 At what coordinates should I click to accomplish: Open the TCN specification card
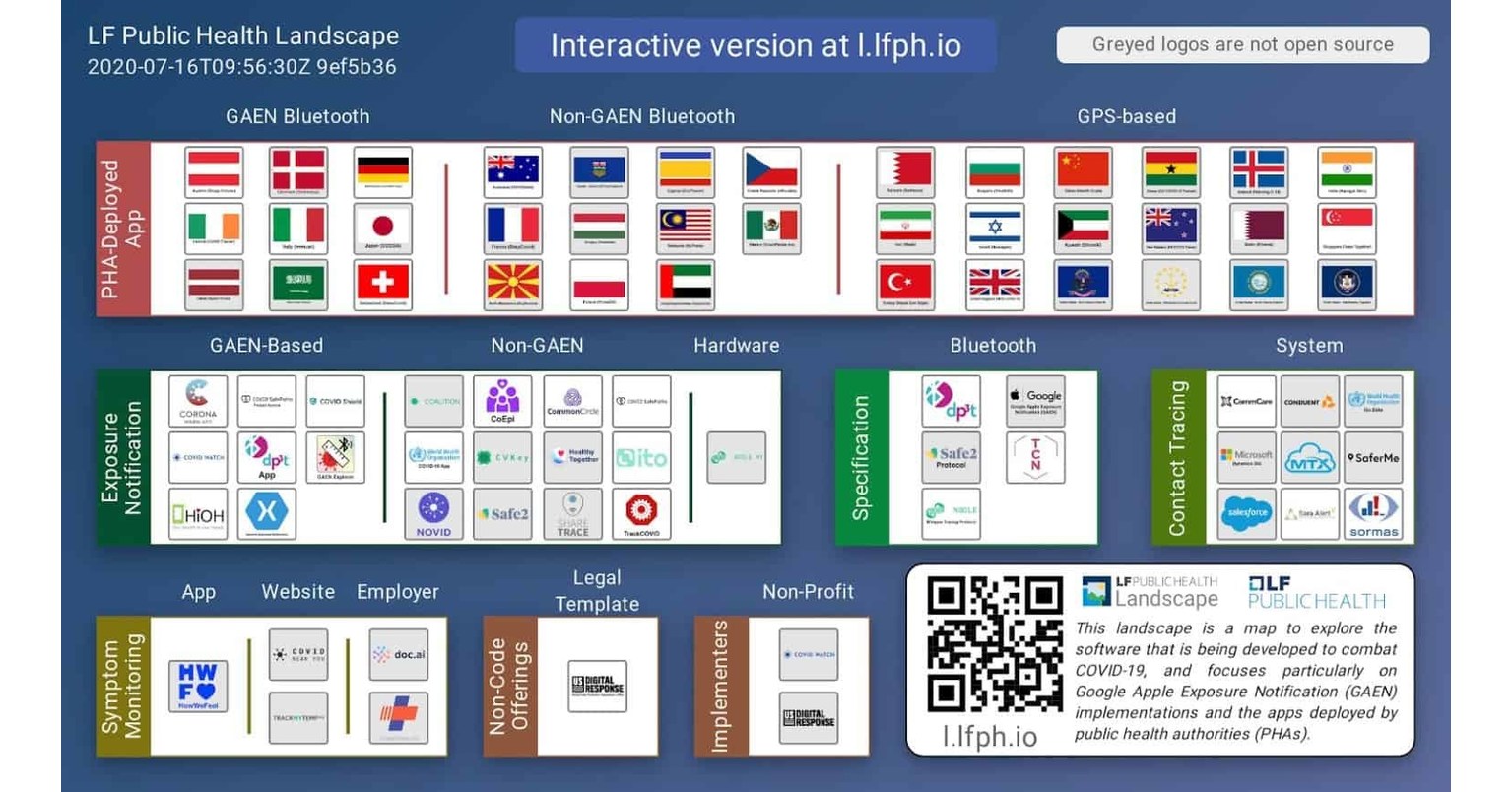click(x=1035, y=457)
